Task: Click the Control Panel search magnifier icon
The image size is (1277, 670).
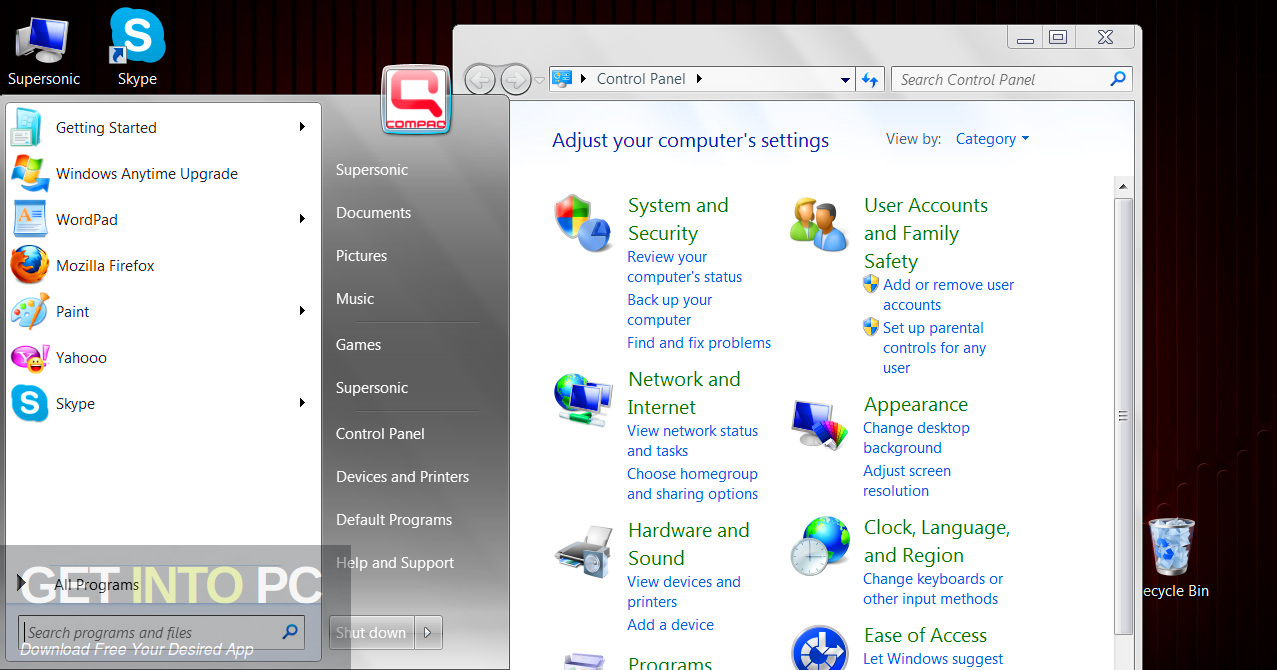Action: click(x=1118, y=79)
